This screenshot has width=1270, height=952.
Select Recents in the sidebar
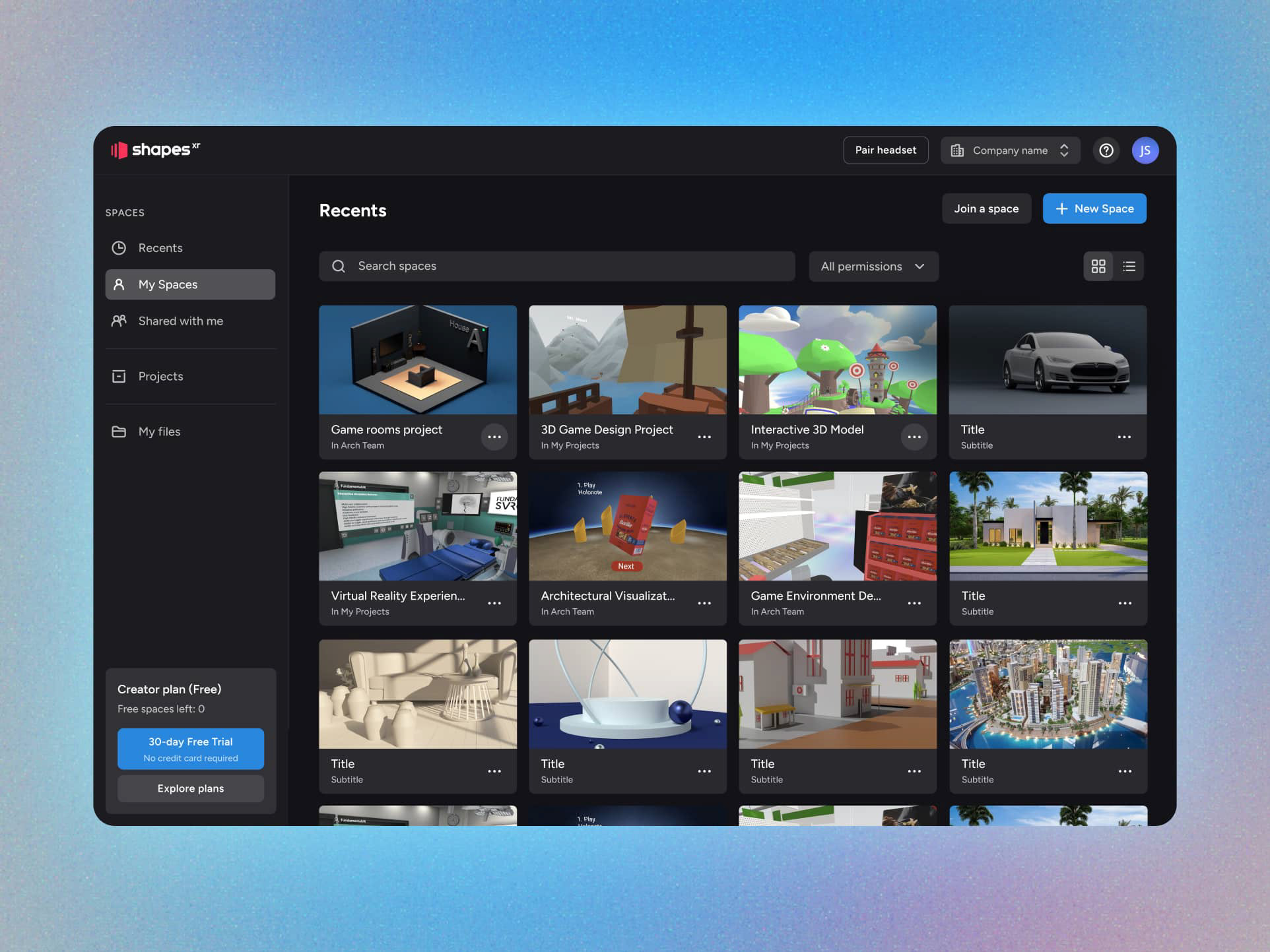160,248
